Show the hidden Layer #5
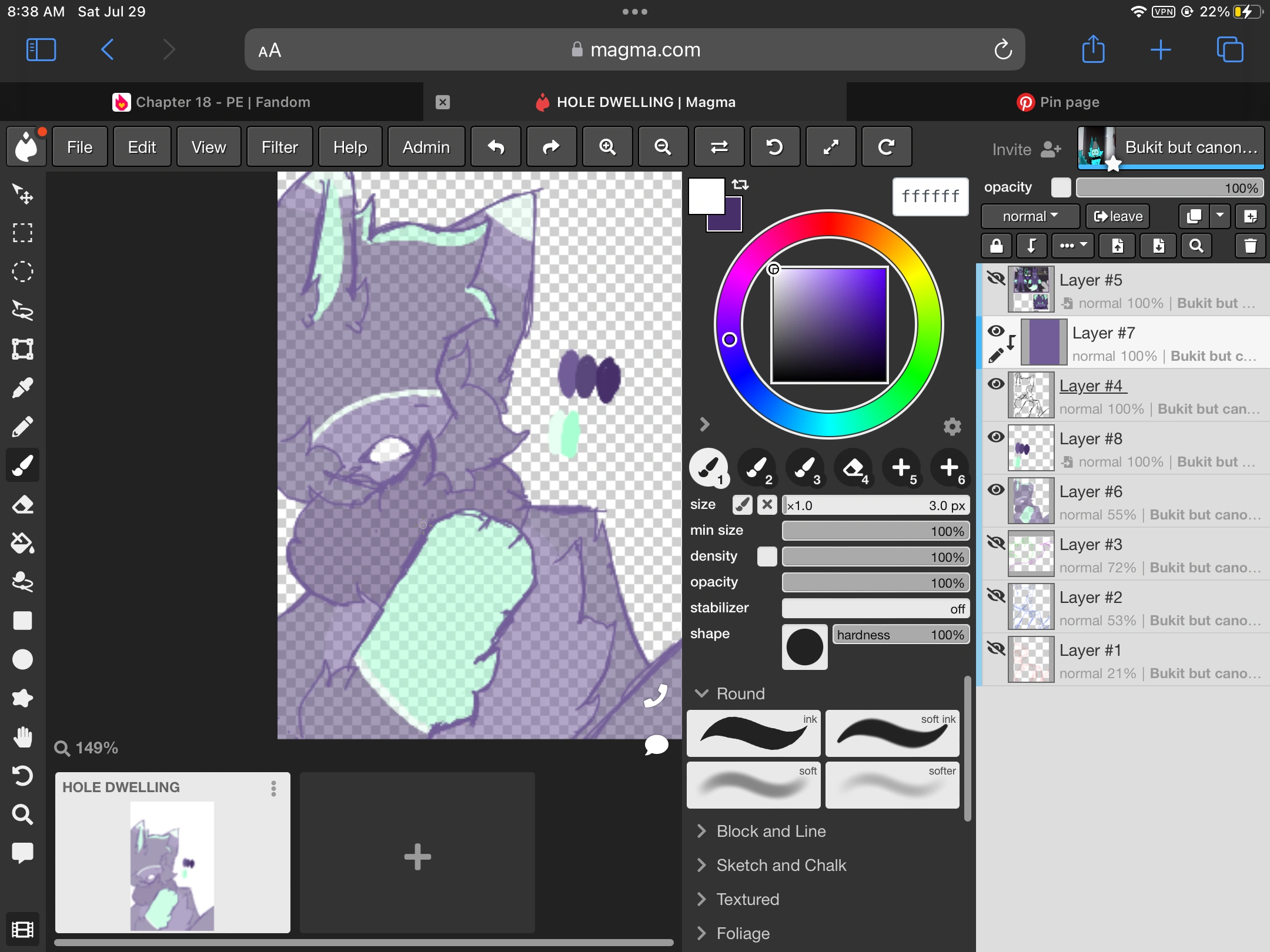1270x952 pixels. [995, 279]
